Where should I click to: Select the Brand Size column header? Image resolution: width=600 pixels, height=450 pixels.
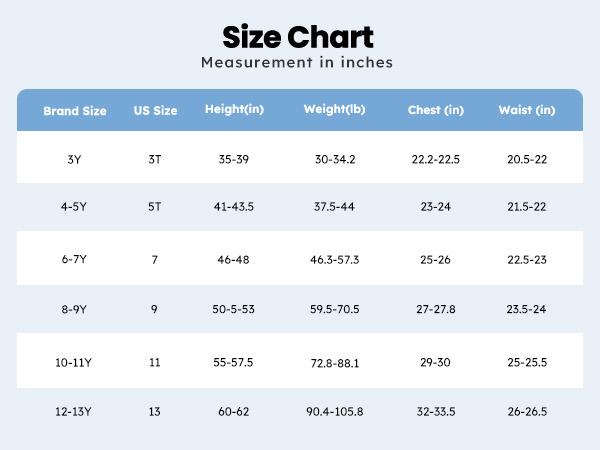point(75,110)
